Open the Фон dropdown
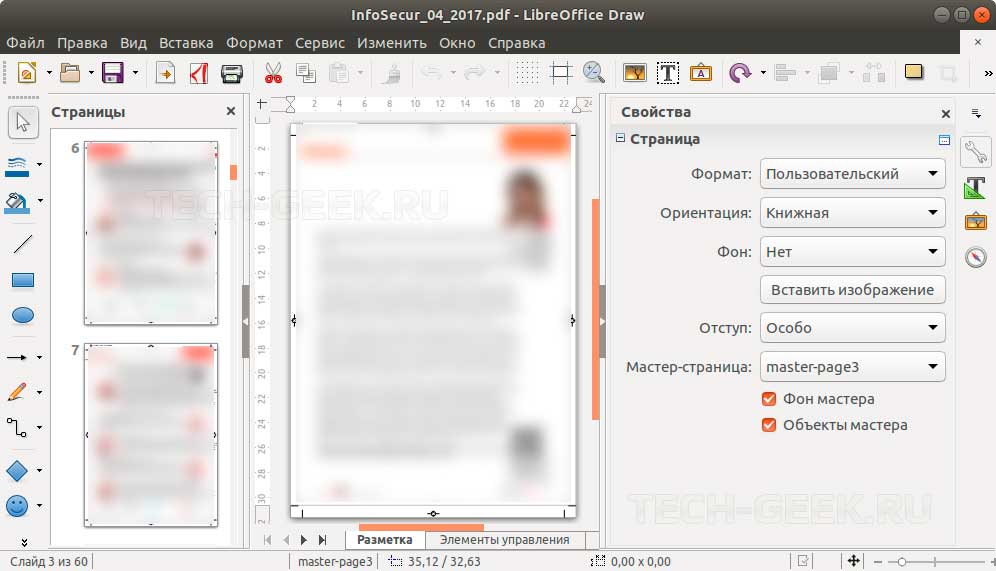Viewport: 996px width, 571px height. tap(852, 252)
